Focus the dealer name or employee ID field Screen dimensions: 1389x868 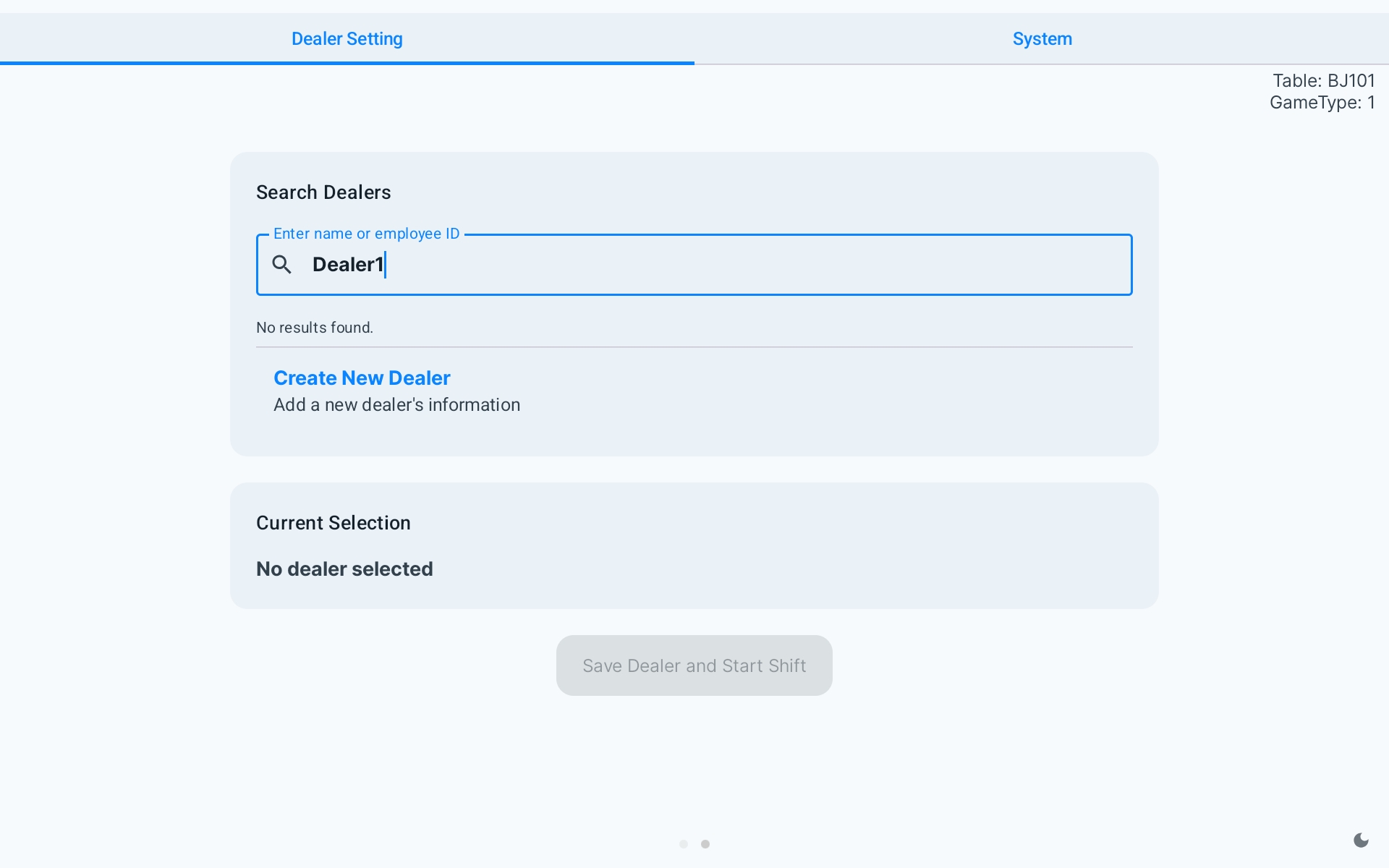point(694,265)
